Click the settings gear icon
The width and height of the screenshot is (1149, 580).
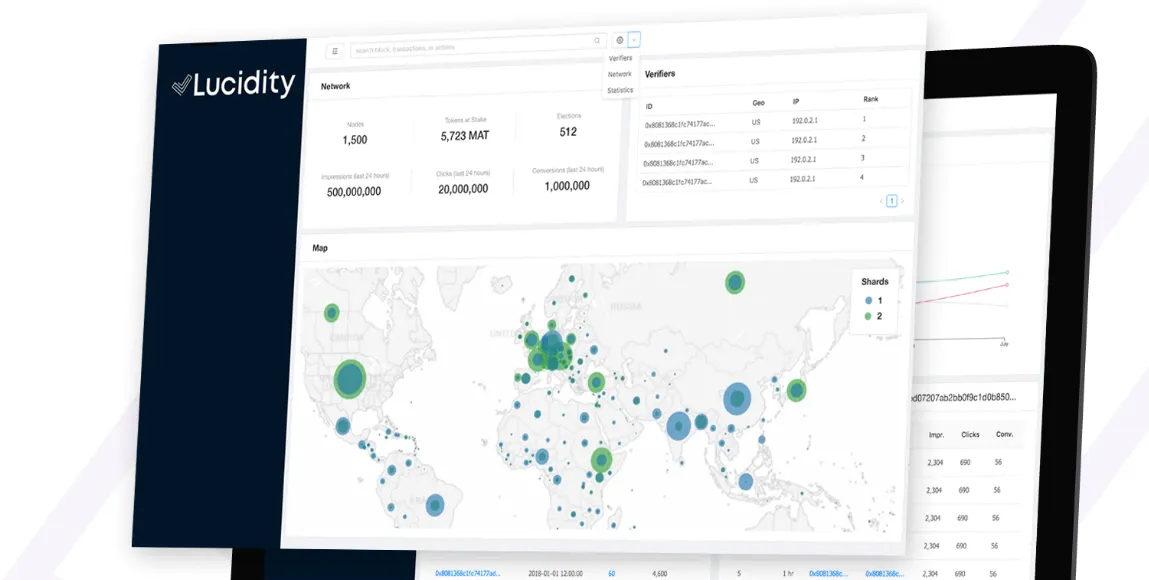pos(620,40)
